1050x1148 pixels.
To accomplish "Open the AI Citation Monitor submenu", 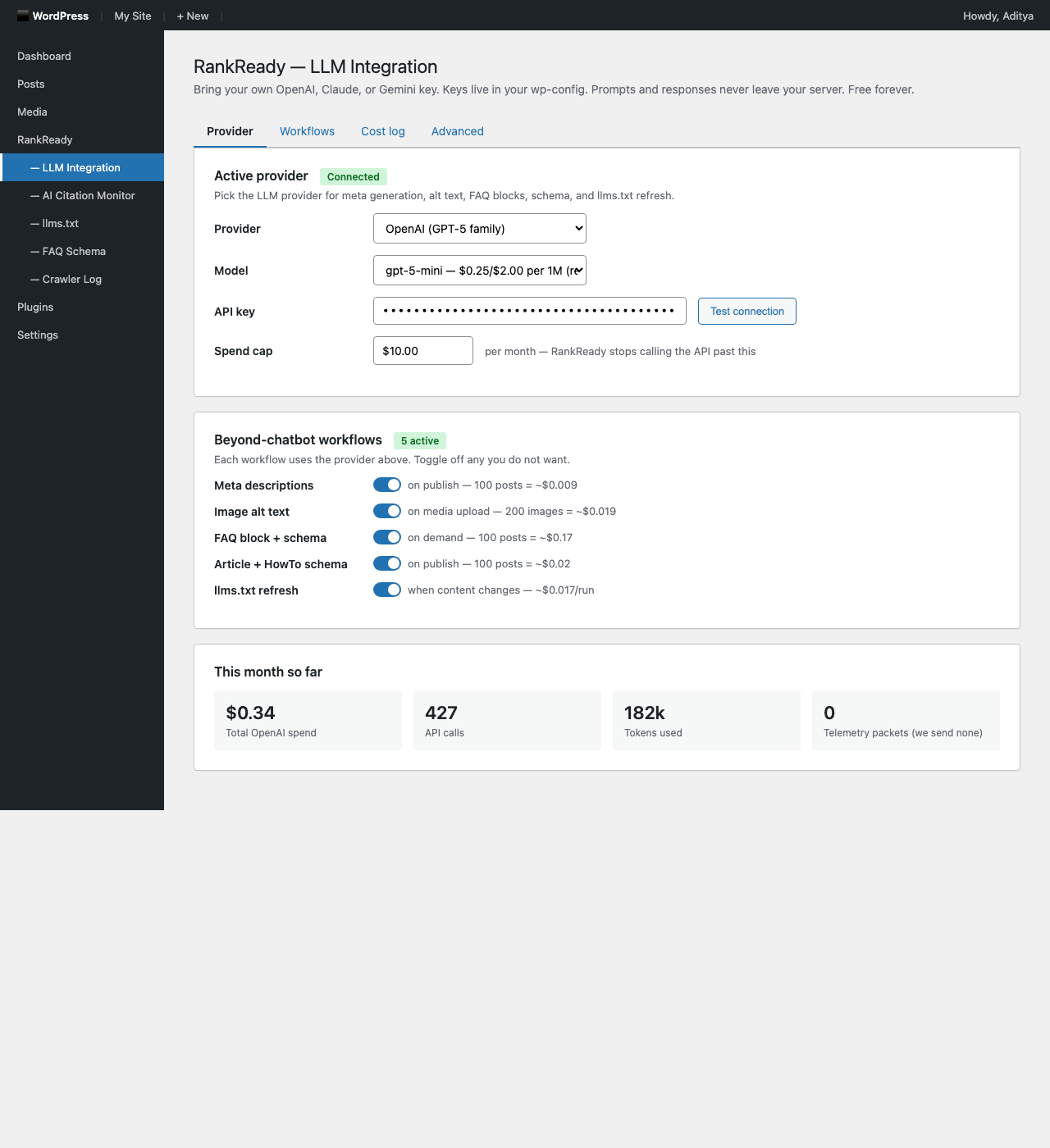I will tap(82, 195).
